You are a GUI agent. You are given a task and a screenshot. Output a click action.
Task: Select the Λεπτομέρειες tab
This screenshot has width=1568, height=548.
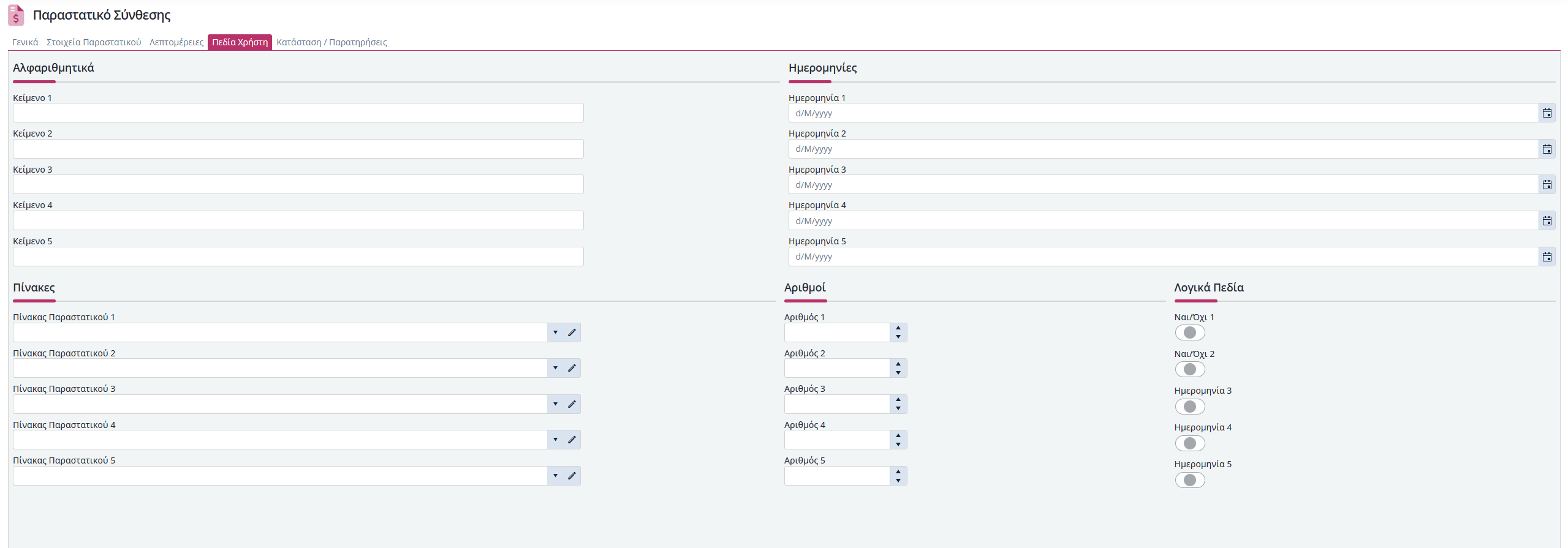176,42
